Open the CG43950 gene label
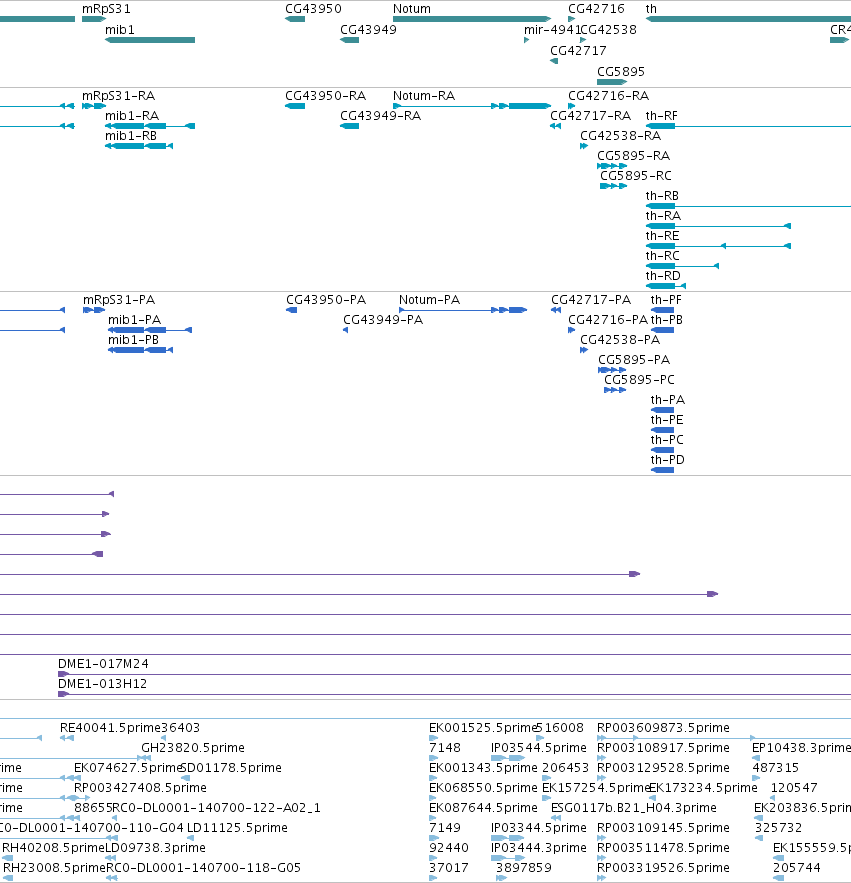 coord(313,9)
